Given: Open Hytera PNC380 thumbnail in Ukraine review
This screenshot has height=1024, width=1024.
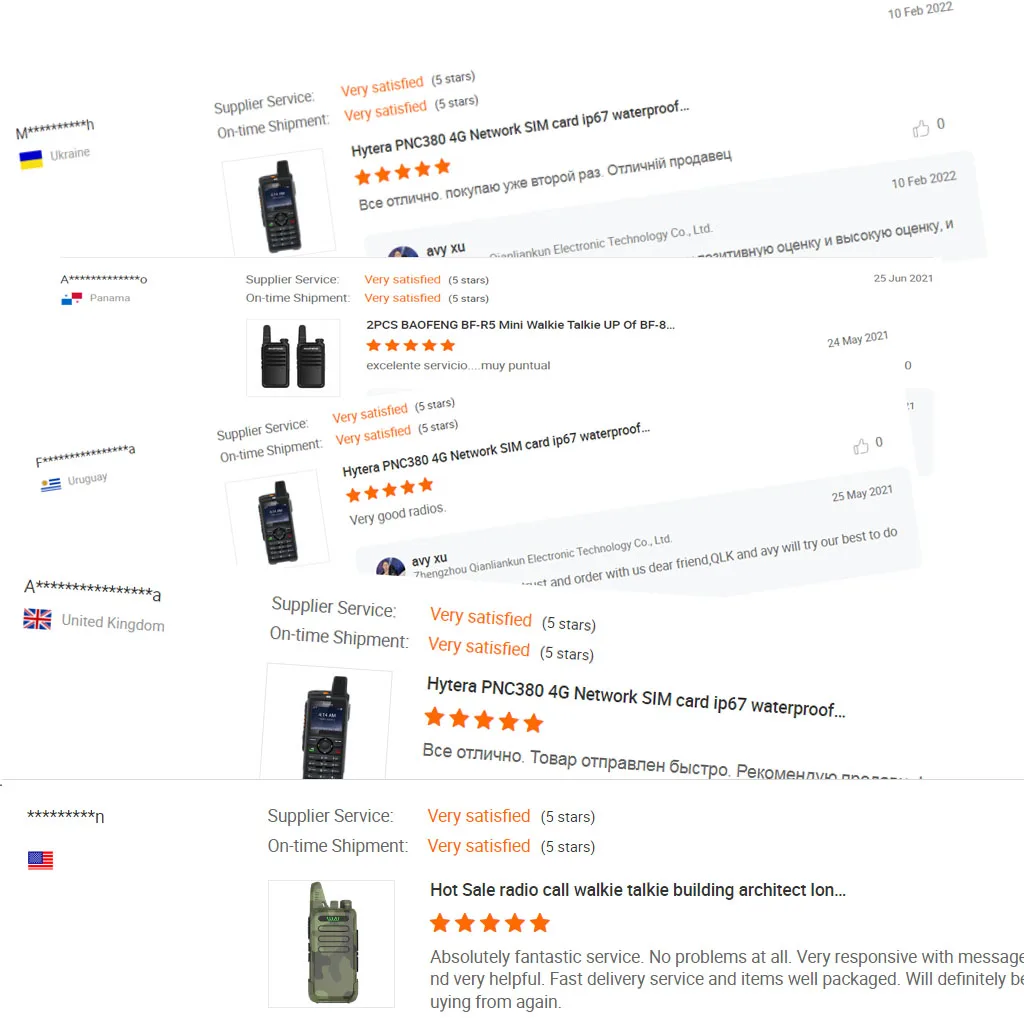Looking at the screenshot, I should coord(280,204).
